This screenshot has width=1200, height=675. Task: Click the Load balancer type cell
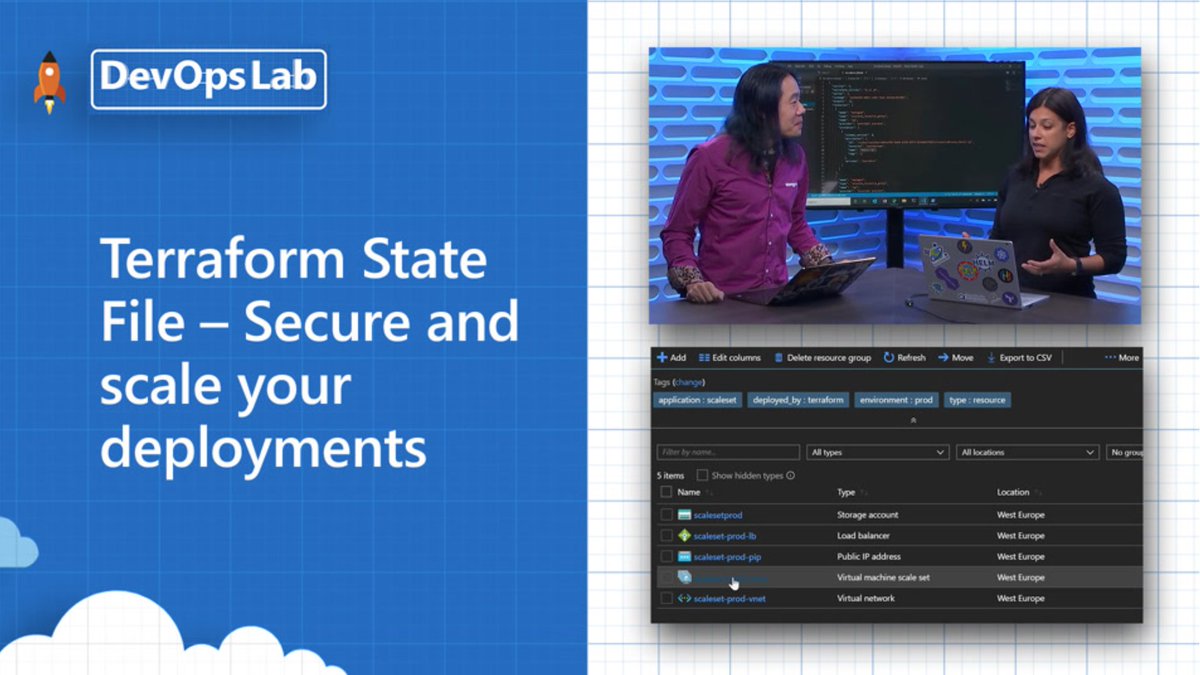point(863,536)
